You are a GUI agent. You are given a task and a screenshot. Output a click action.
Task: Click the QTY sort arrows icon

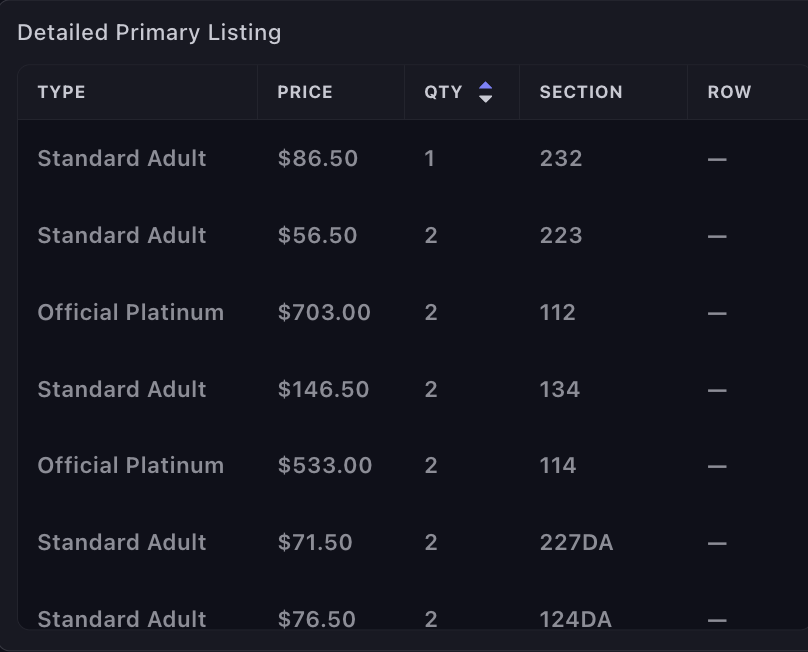485,92
